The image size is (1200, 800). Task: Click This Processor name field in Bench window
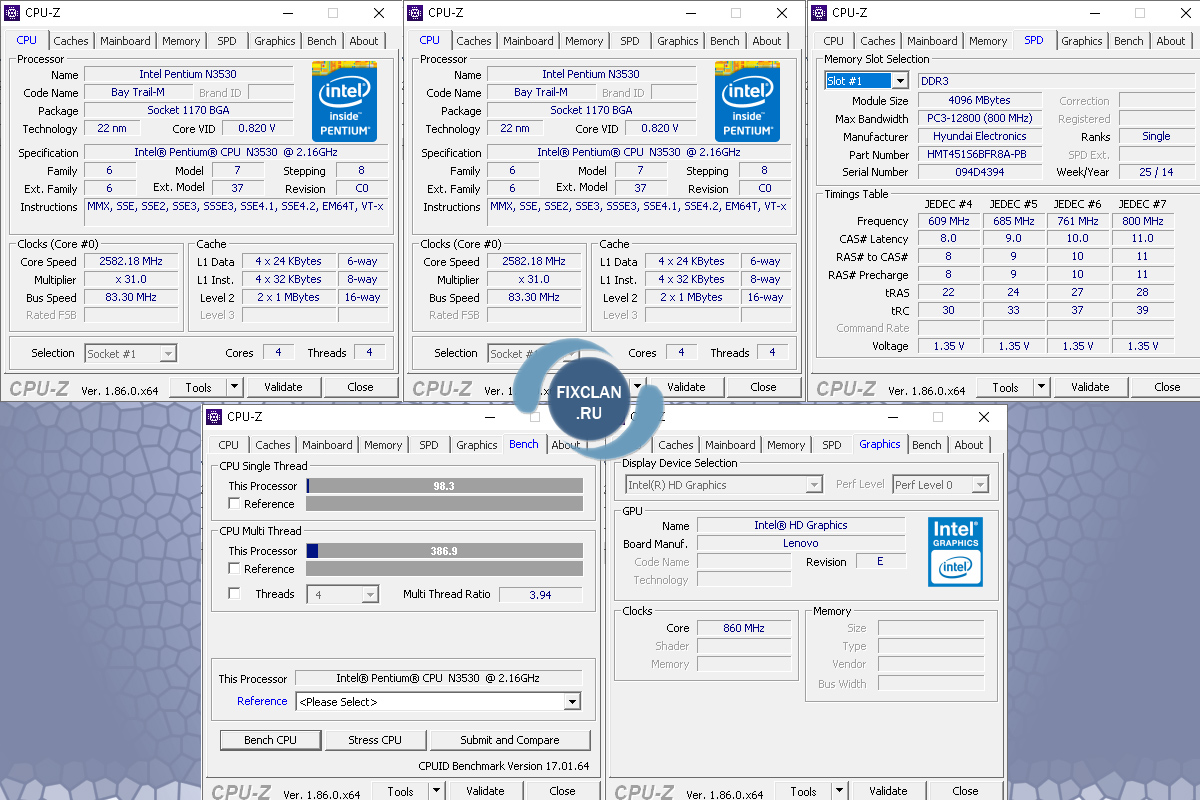(x=438, y=678)
